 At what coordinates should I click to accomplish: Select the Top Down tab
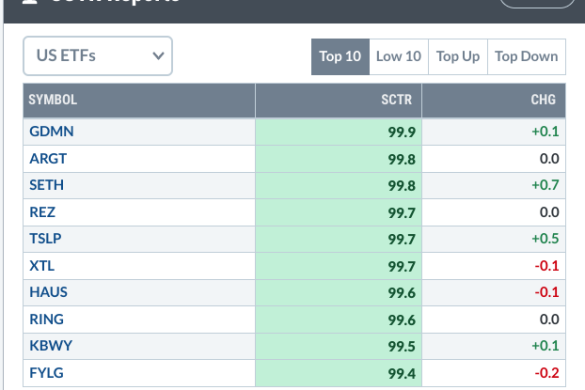526,57
